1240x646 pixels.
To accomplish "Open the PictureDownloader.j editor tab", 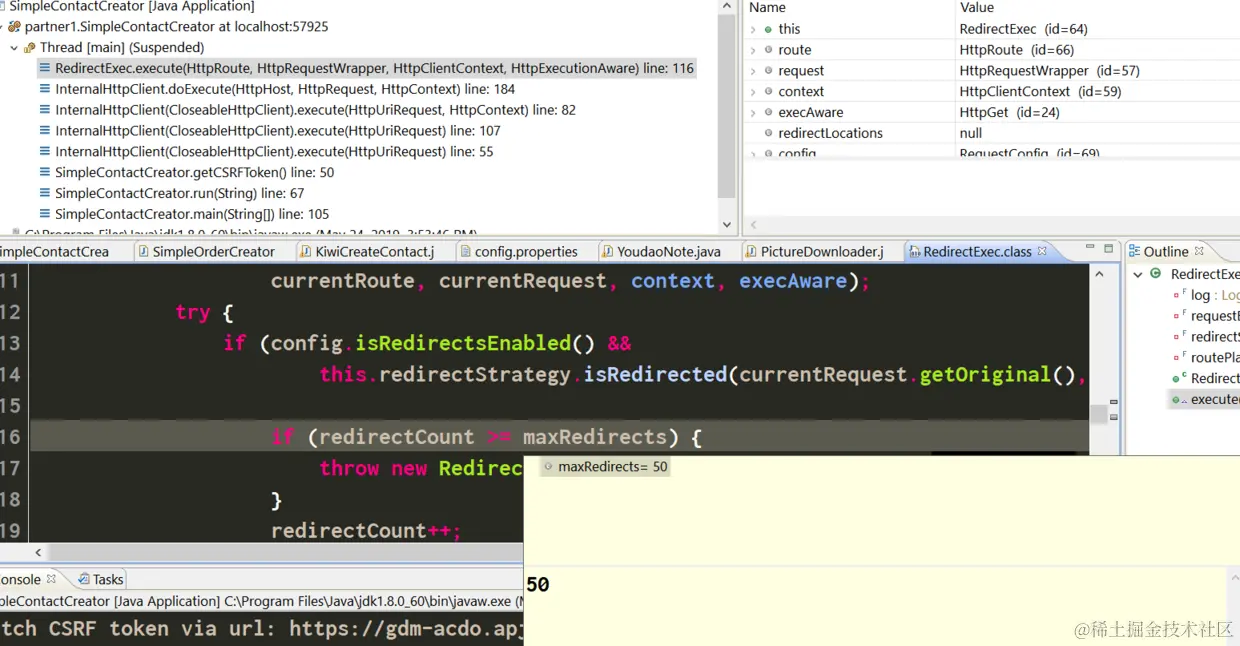I will tap(813, 252).
